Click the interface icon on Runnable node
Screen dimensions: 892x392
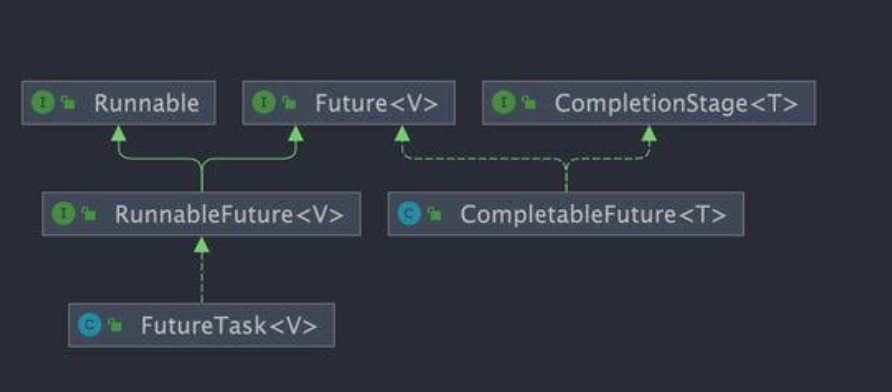(x=43, y=103)
